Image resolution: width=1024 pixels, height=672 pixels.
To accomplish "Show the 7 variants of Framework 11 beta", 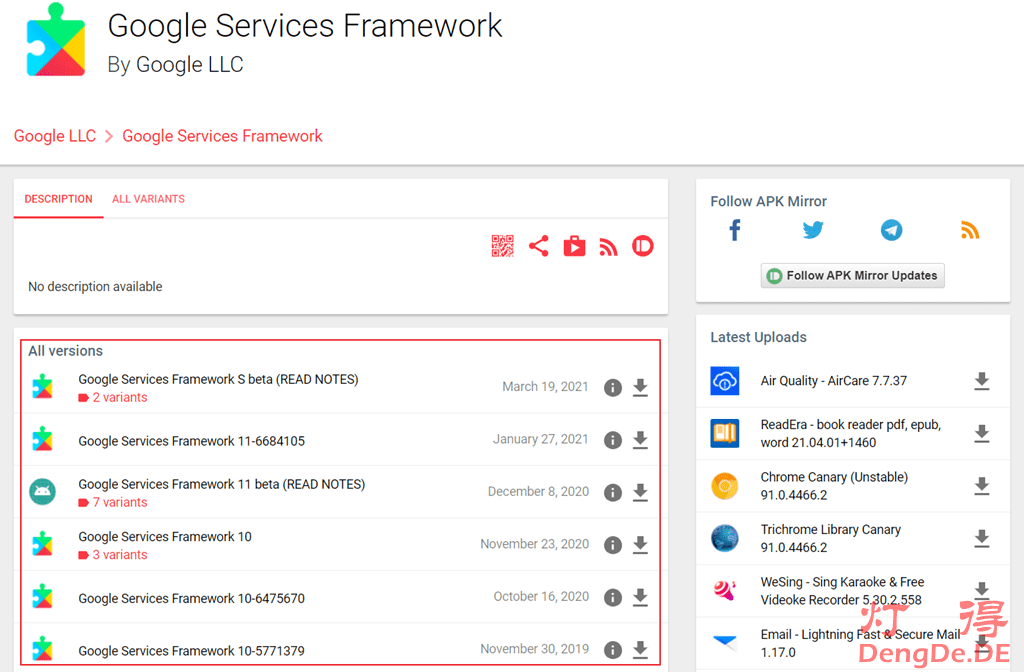I will [x=111, y=502].
